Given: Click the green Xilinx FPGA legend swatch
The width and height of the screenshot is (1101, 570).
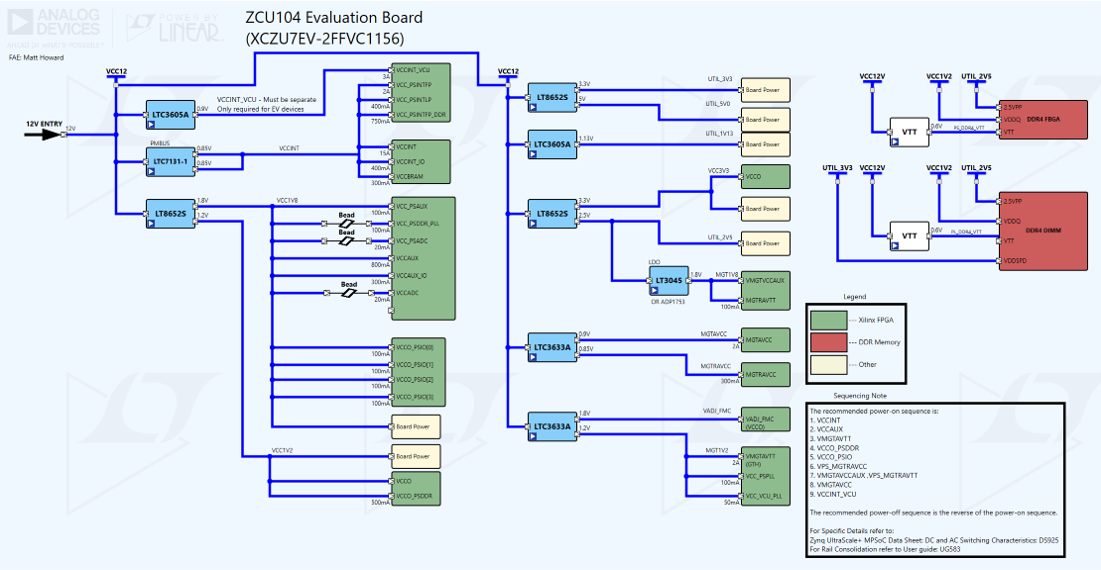Looking at the screenshot, I should (x=826, y=321).
